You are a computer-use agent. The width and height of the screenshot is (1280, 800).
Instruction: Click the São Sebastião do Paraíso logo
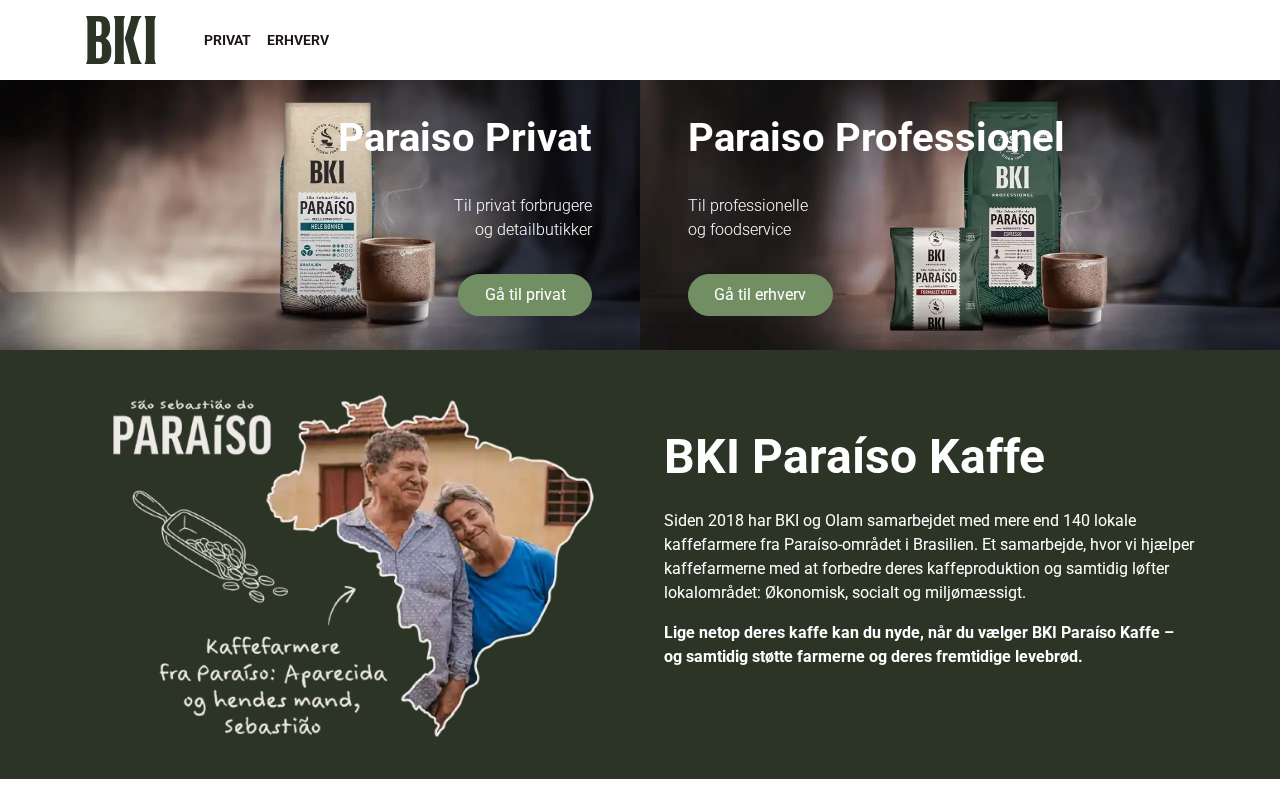192,427
